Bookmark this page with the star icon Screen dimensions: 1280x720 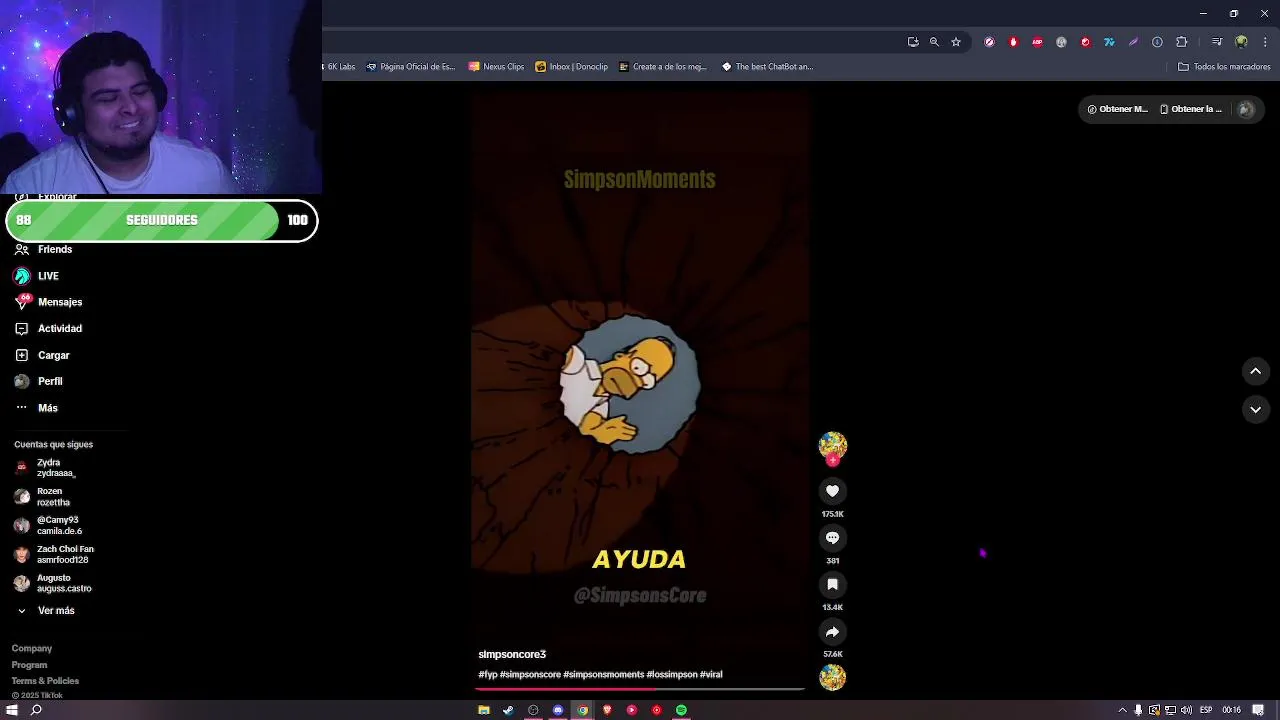[956, 42]
